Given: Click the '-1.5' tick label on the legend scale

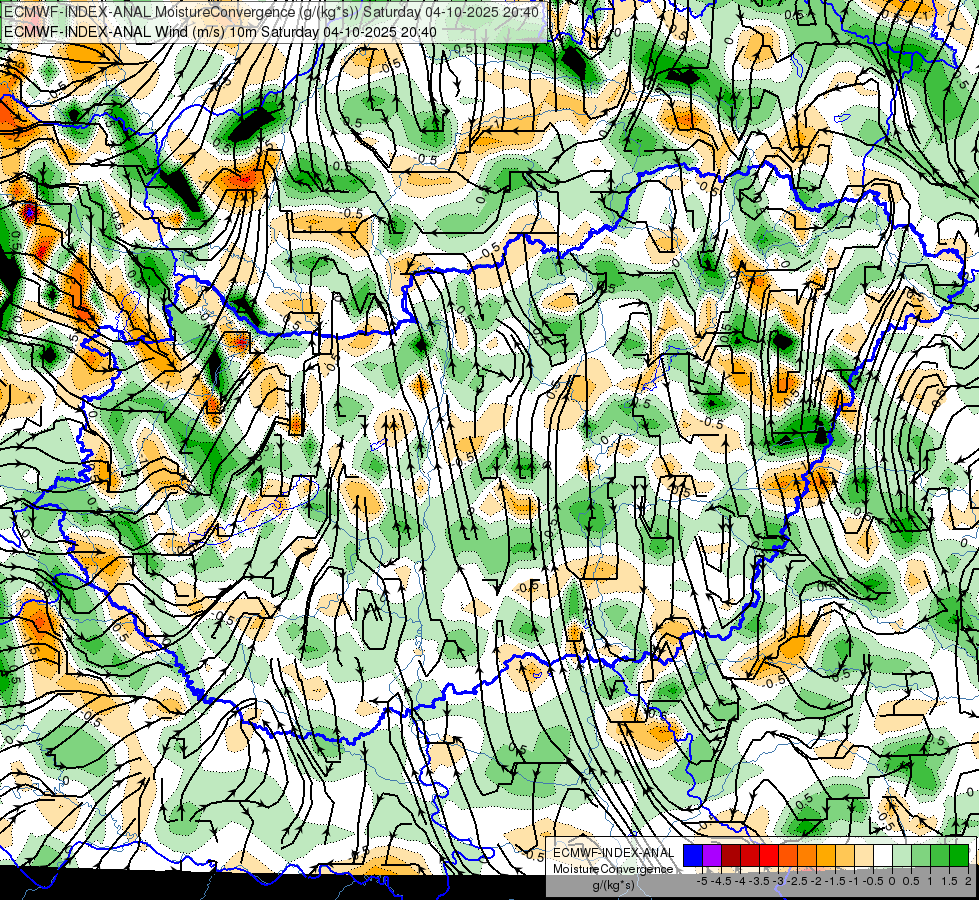Looking at the screenshot, I should point(835,881).
